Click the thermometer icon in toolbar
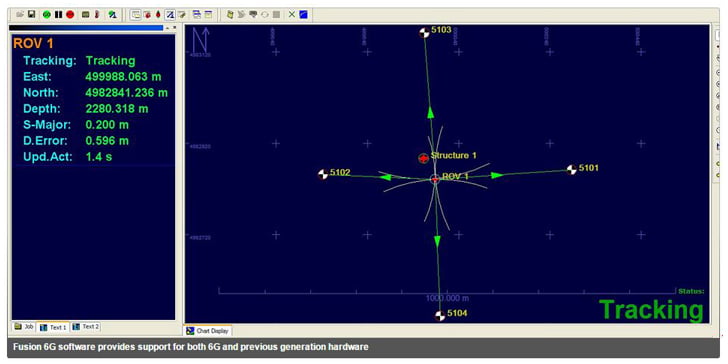 tap(97, 14)
